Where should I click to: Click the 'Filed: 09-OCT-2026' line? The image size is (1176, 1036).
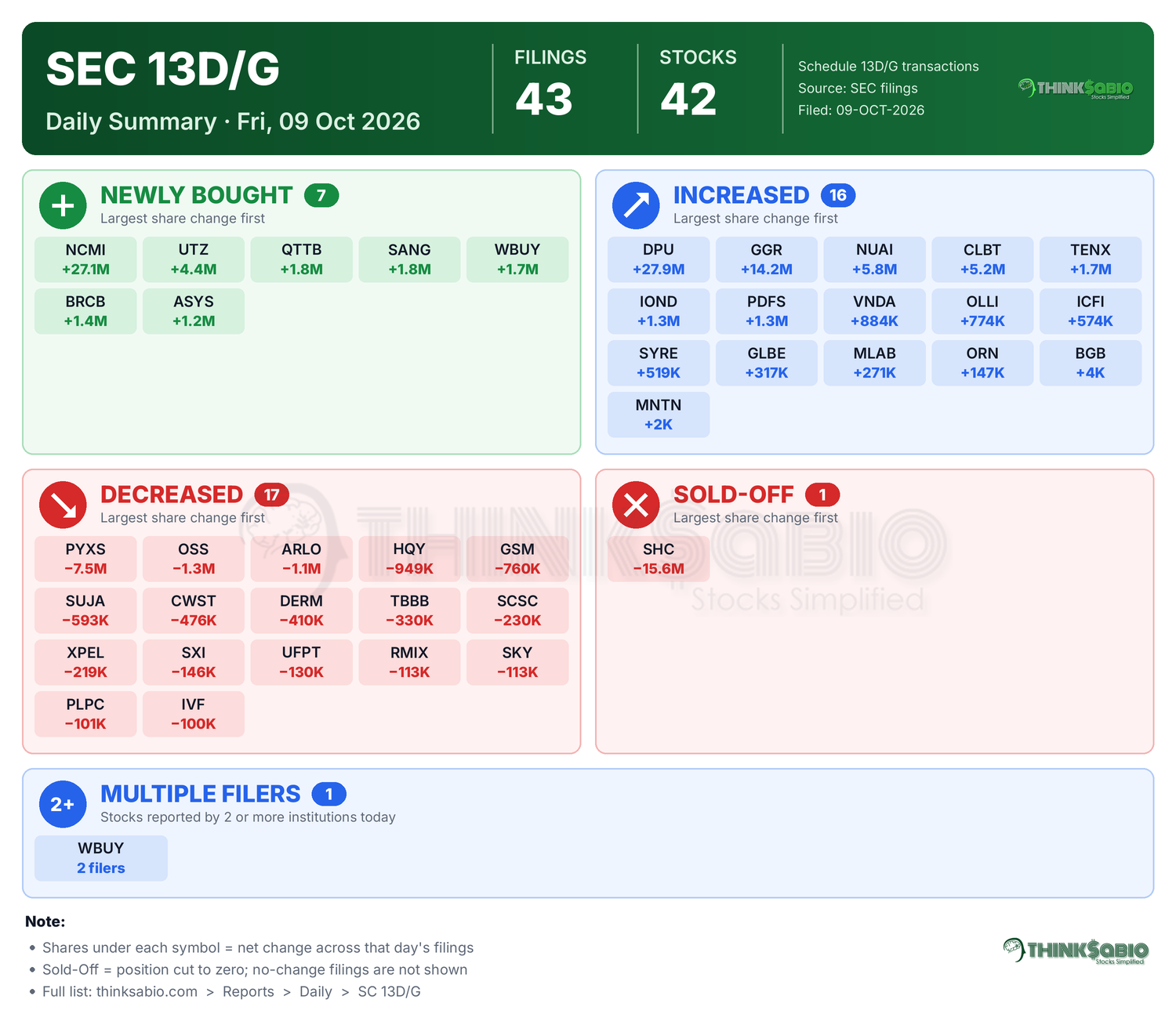point(861,110)
